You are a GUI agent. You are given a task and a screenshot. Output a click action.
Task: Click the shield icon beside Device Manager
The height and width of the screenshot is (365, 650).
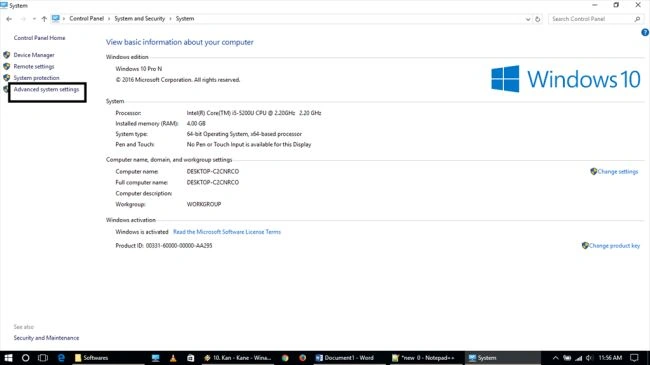(x=7, y=55)
